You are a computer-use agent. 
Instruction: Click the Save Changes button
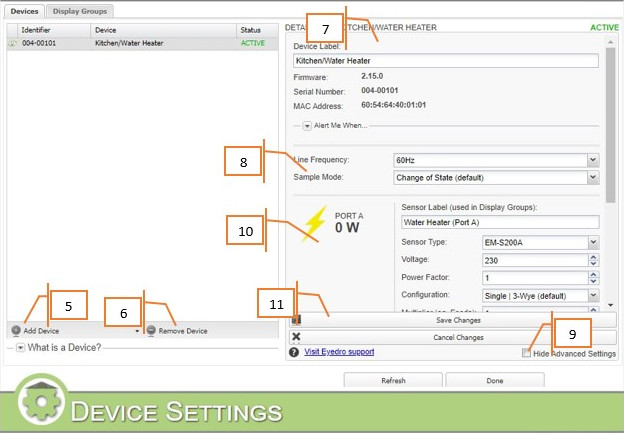[x=452, y=320]
